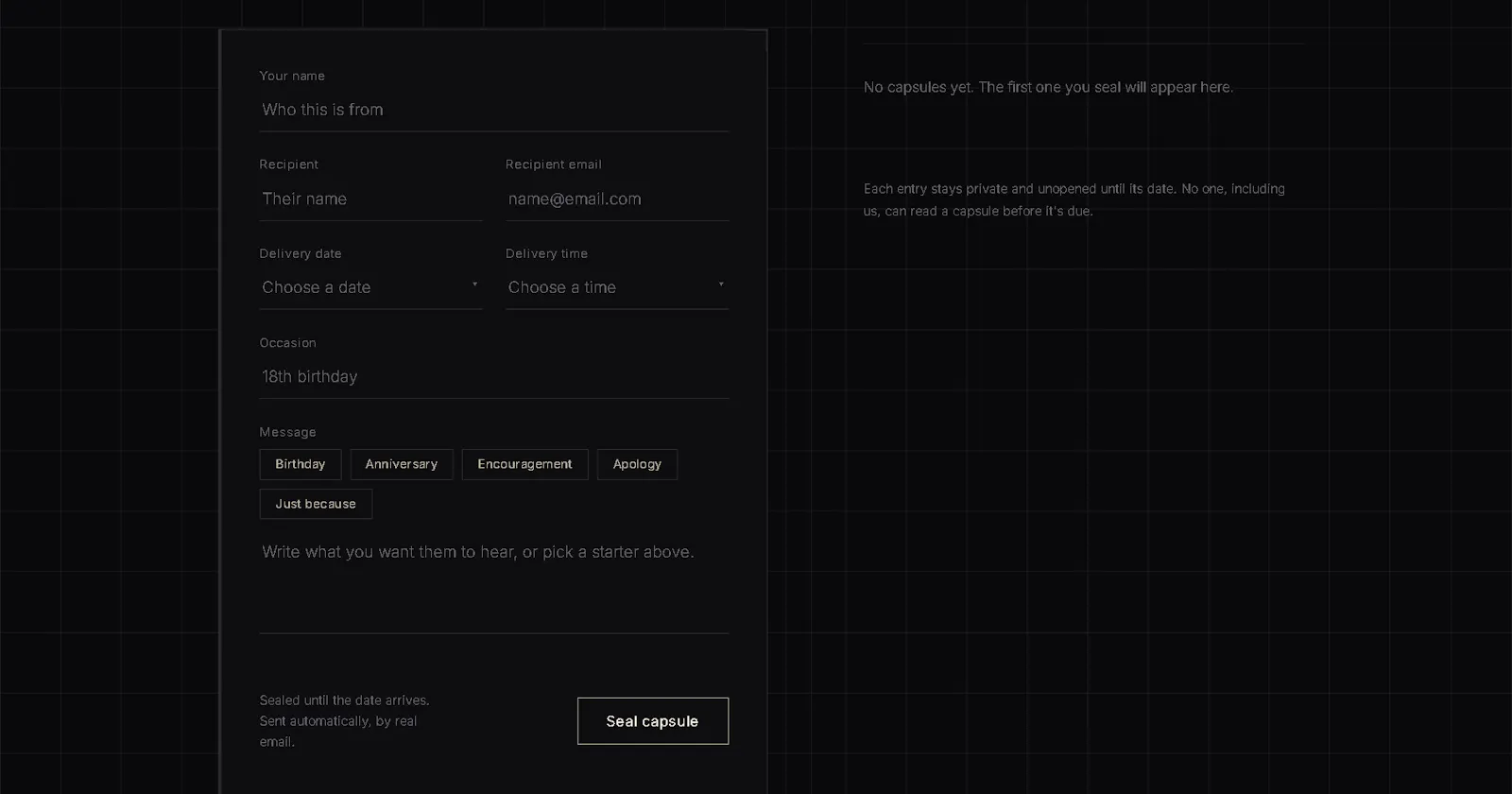
Task: Click into the Message text area
Action: point(494,581)
